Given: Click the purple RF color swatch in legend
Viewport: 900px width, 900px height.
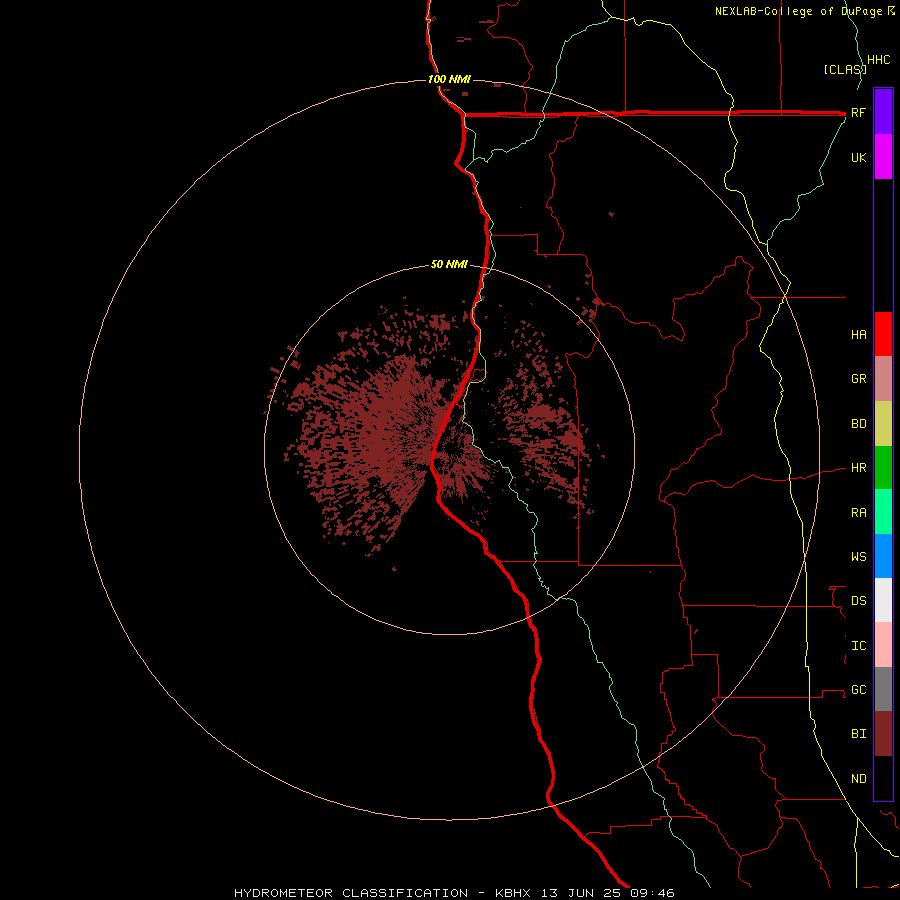Looking at the screenshot, I should point(883,112).
